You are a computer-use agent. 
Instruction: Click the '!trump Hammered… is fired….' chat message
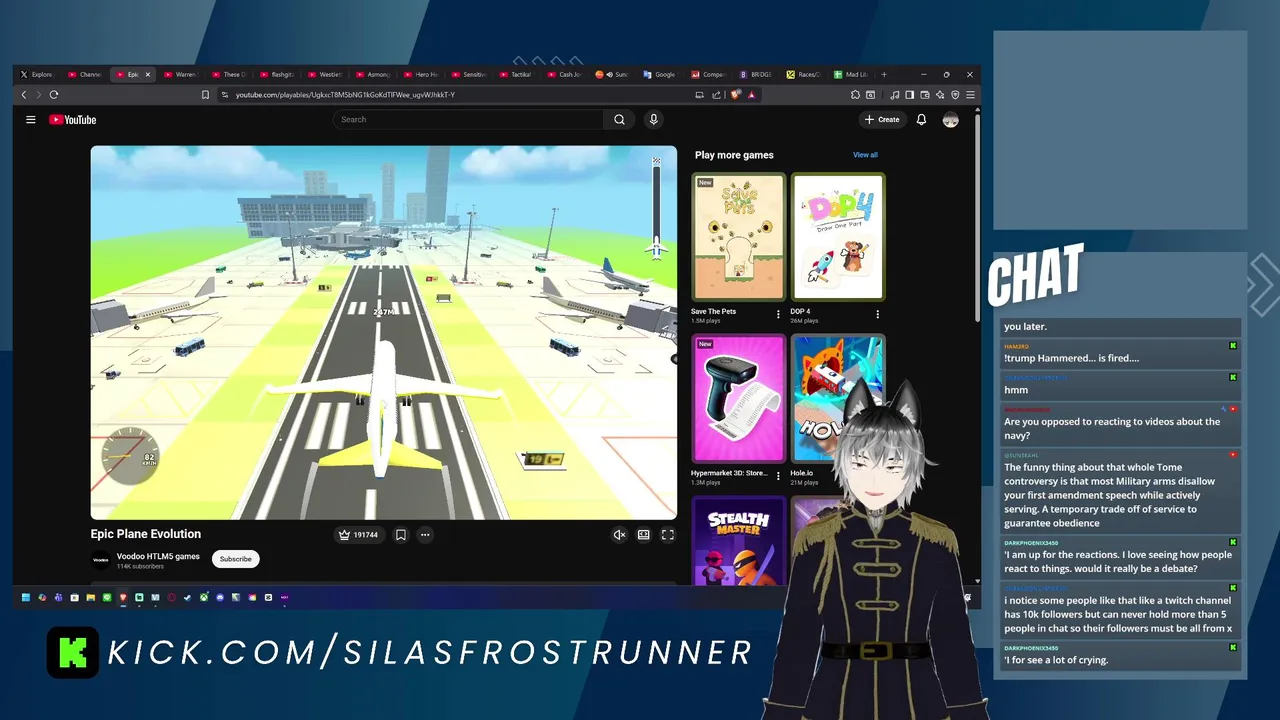coord(1121,353)
